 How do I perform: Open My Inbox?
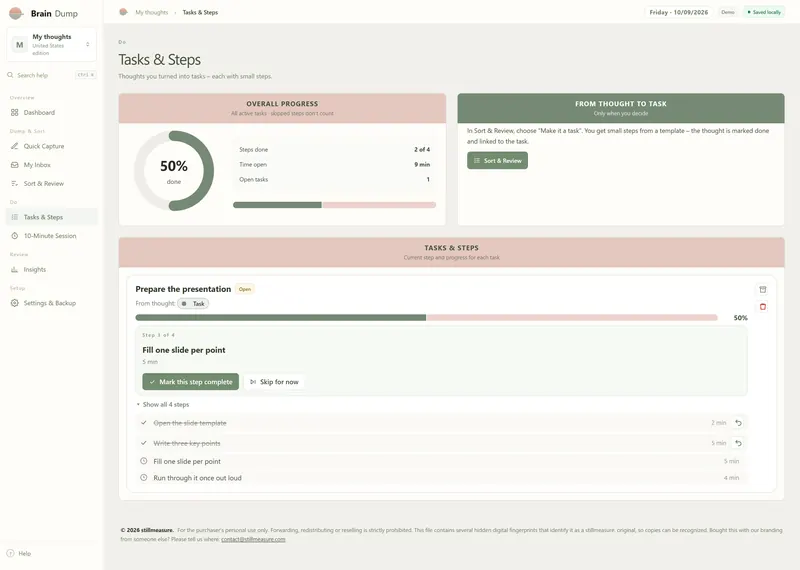pyautogui.click(x=52, y=165)
